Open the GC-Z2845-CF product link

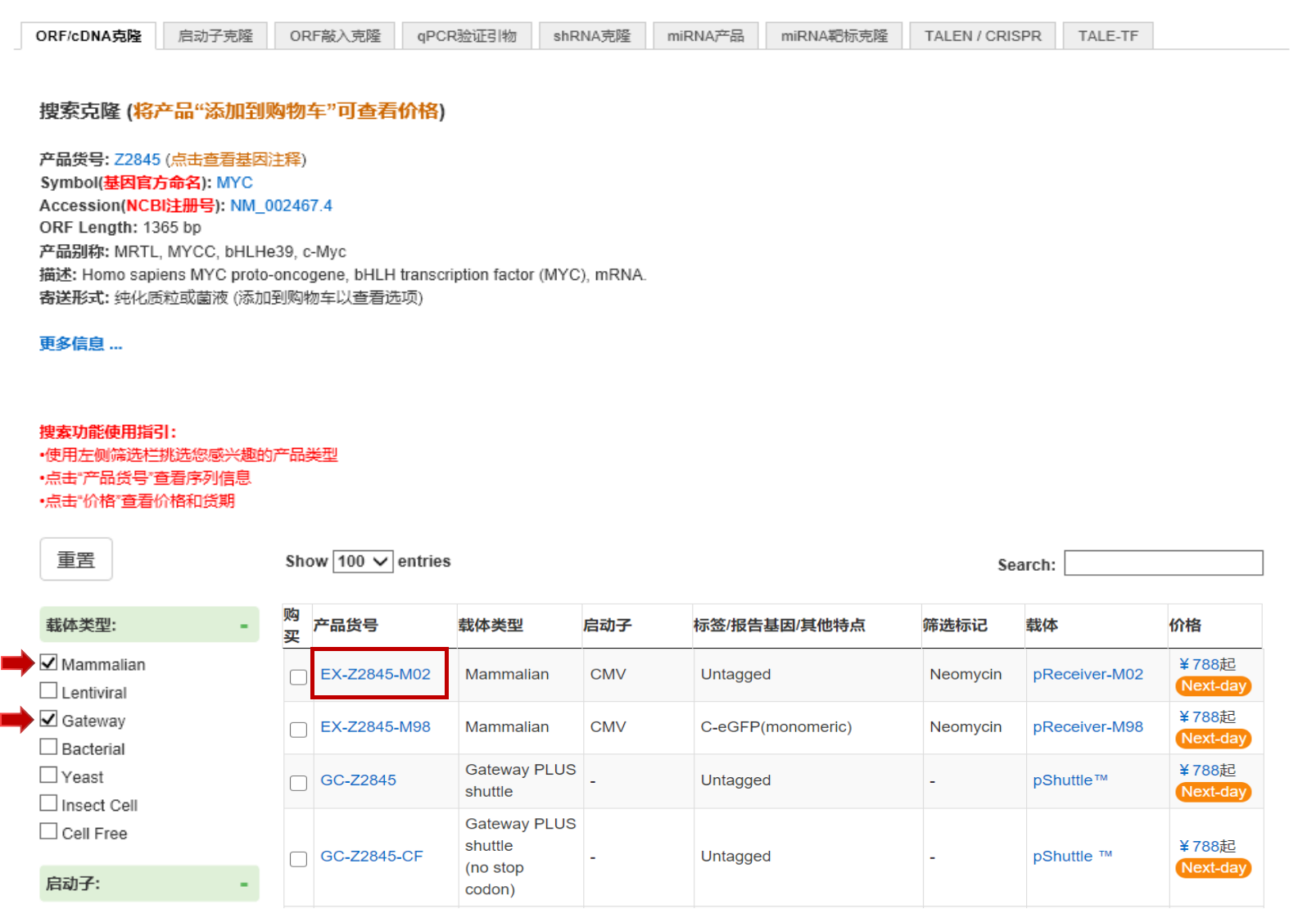tap(372, 856)
